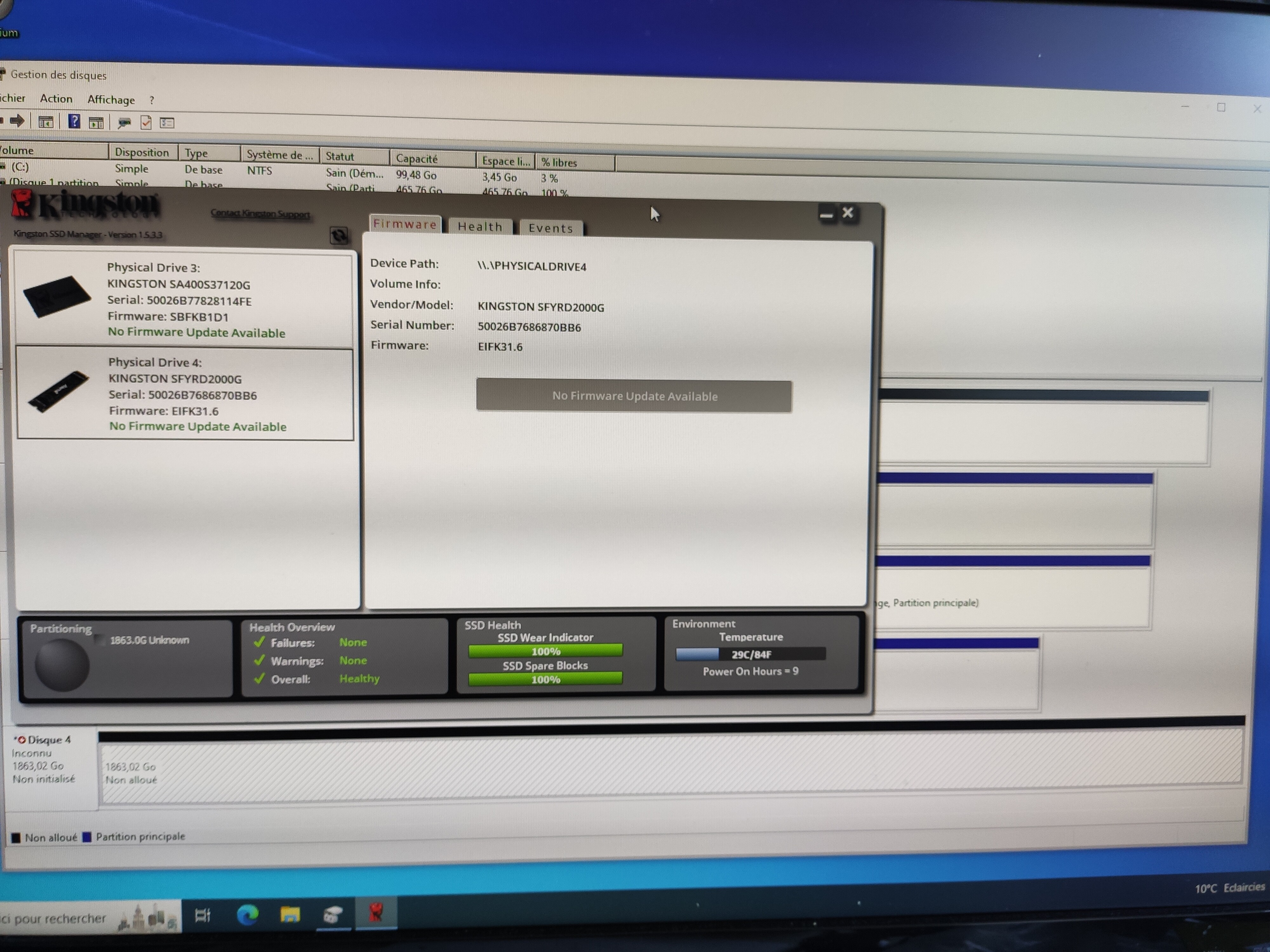
Task: Click the Disk Management taskbar icon
Action: click(333, 914)
